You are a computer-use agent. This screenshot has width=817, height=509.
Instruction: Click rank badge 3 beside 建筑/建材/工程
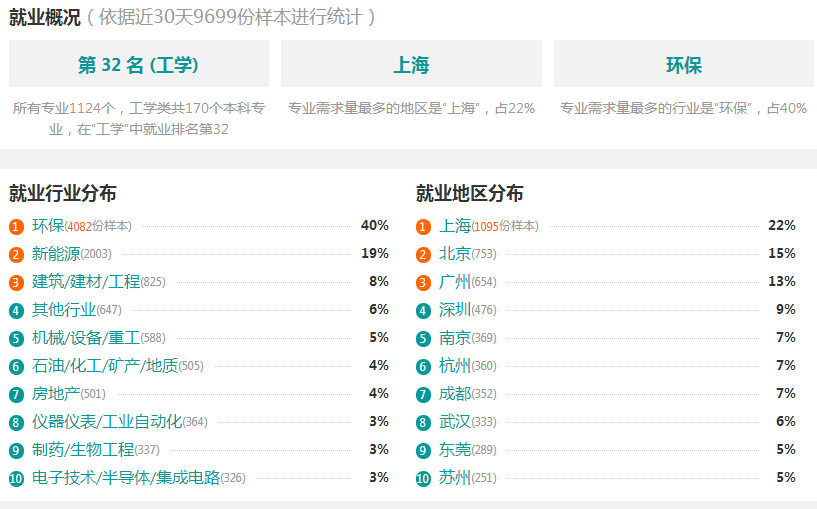coord(16,283)
